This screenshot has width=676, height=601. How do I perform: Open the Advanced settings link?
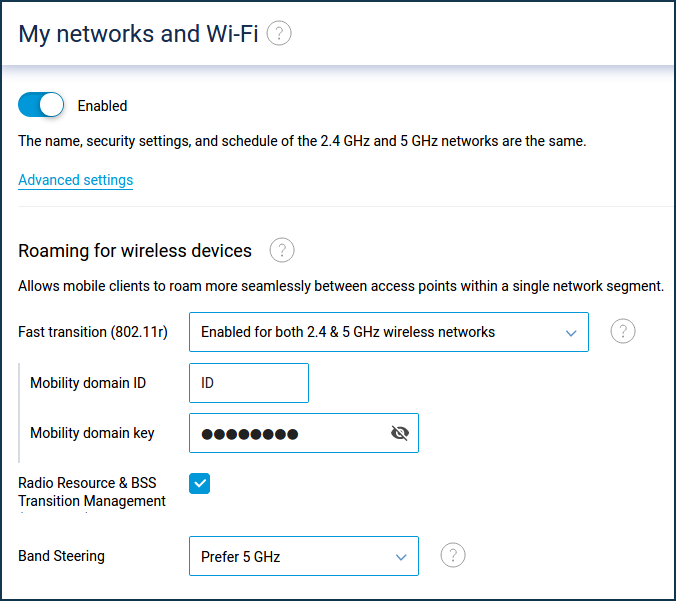75,180
